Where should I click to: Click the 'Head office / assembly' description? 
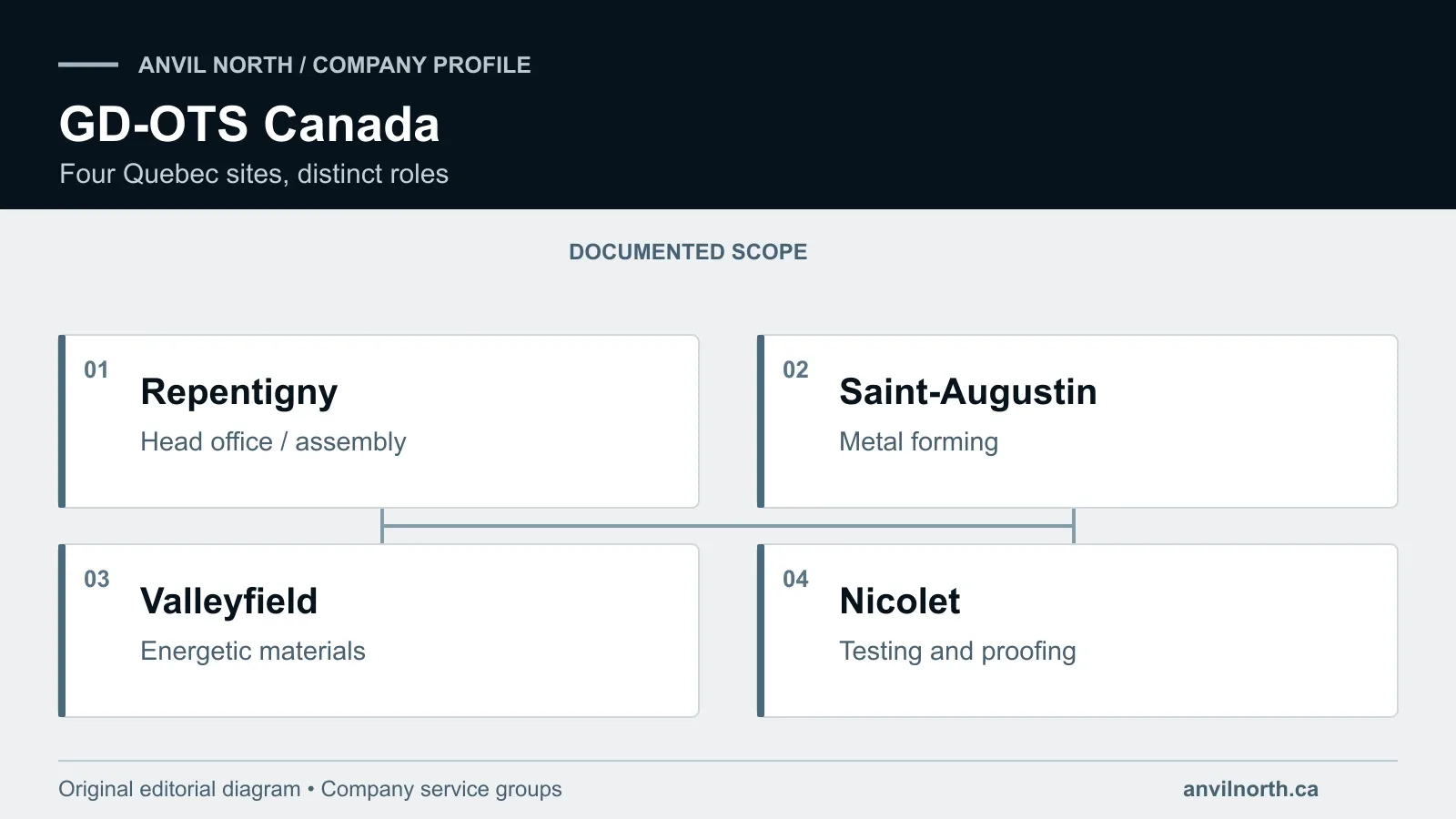pos(273,441)
